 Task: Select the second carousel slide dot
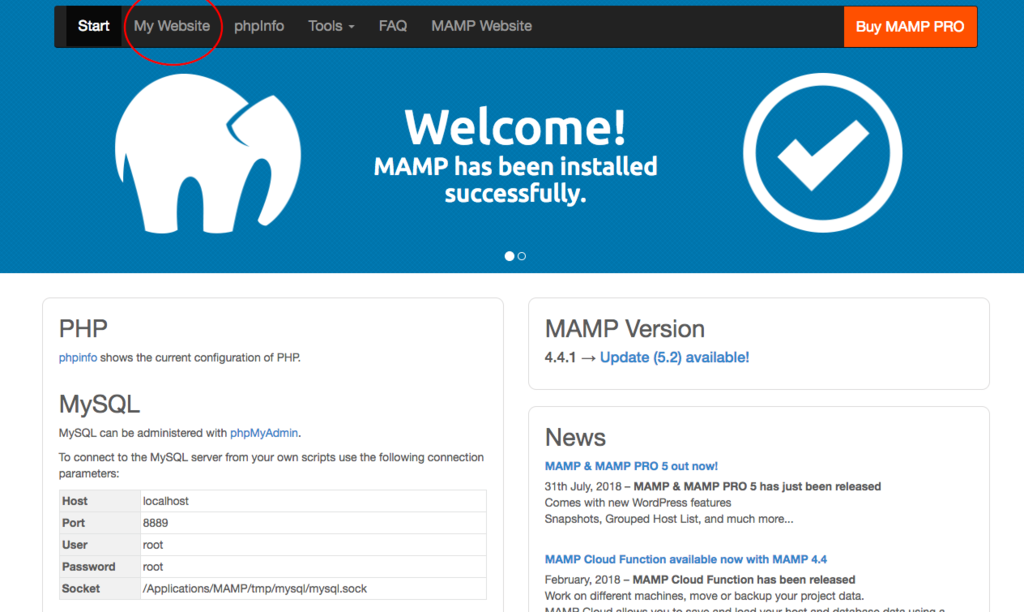click(522, 256)
